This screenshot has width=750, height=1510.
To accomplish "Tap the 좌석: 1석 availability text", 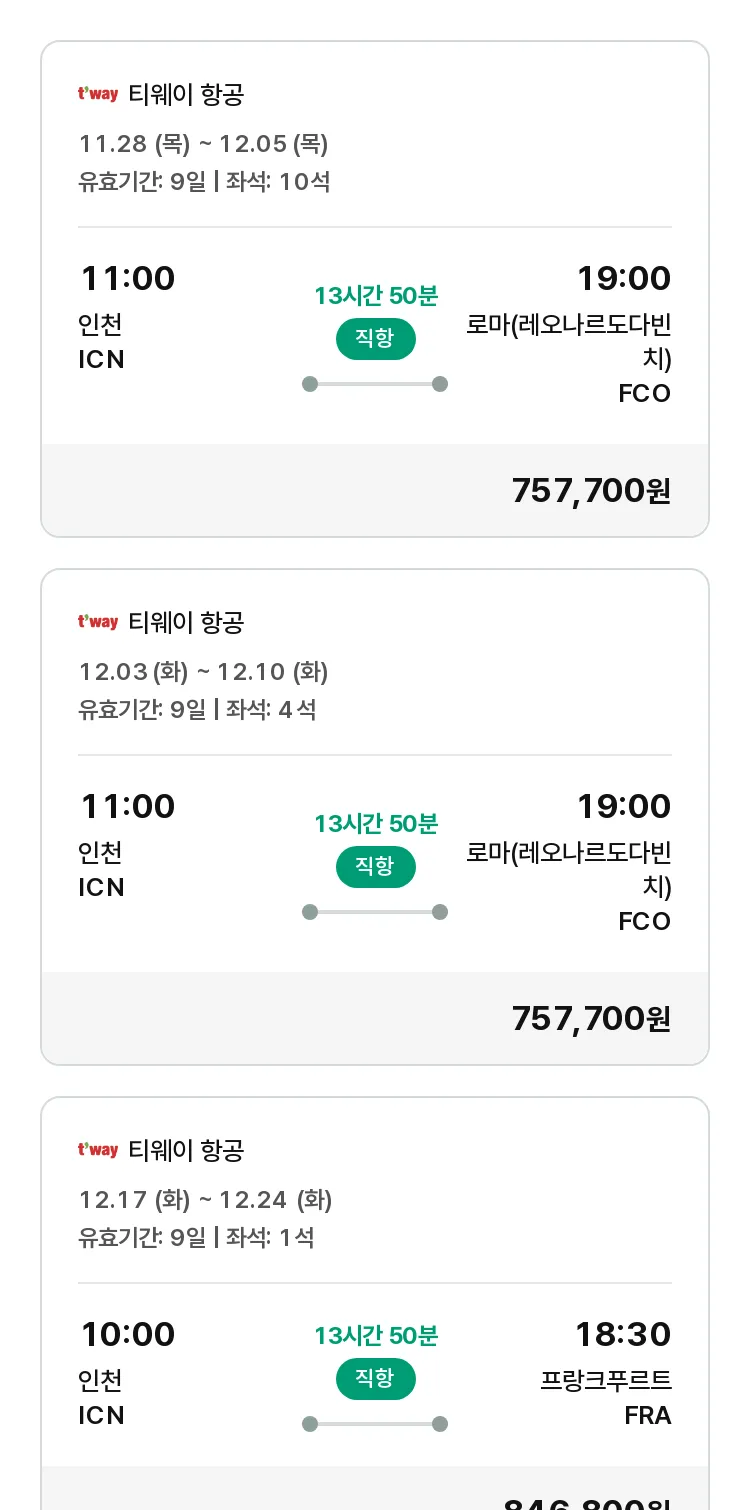I will (270, 1238).
